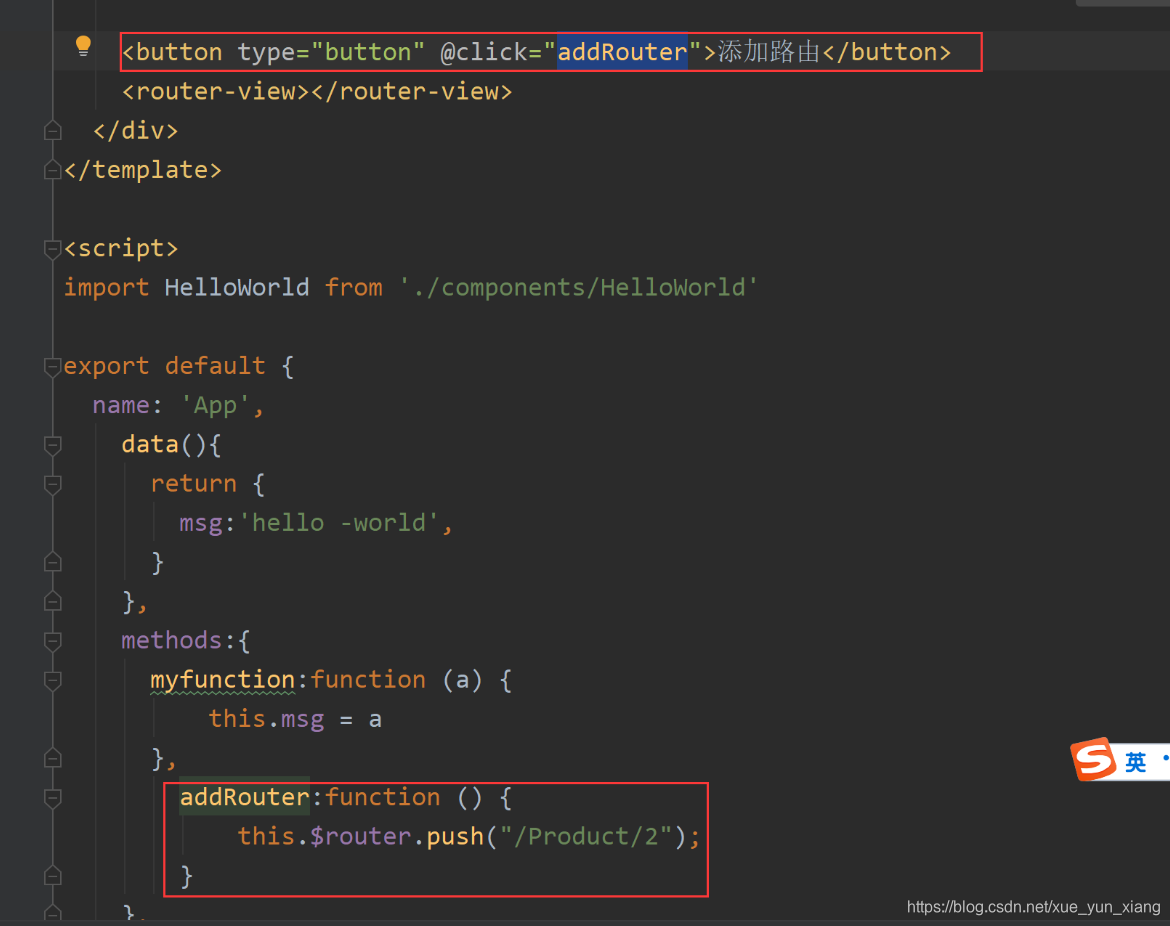Click the 'hello -world' string
The height and width of the screenshot is (926, 1170).
tap(338, 523)
